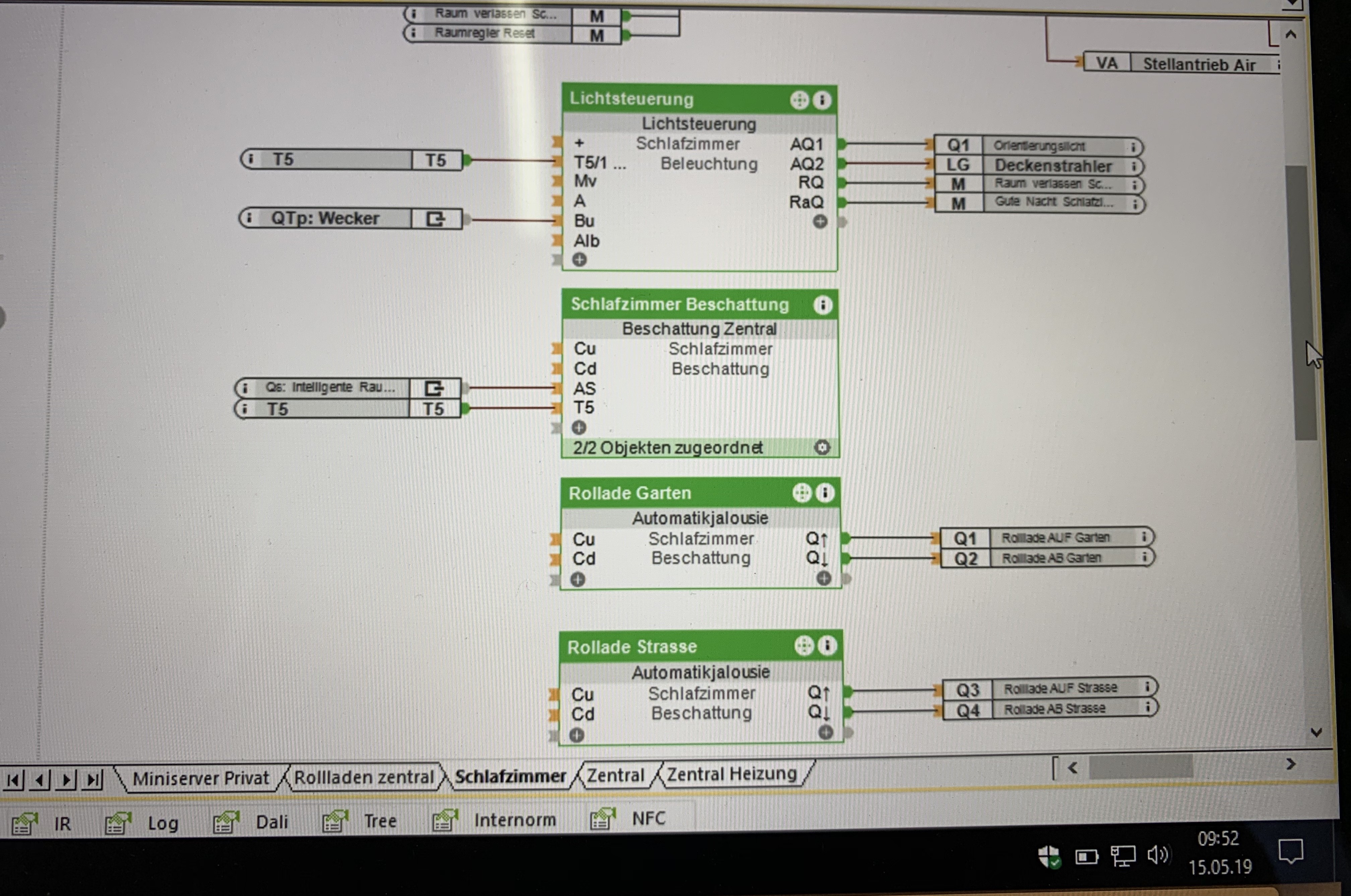This screenshot has height=896, width=1351.
Task: Click link icon on QTp: Wecker input
Action: click(436, 219)
